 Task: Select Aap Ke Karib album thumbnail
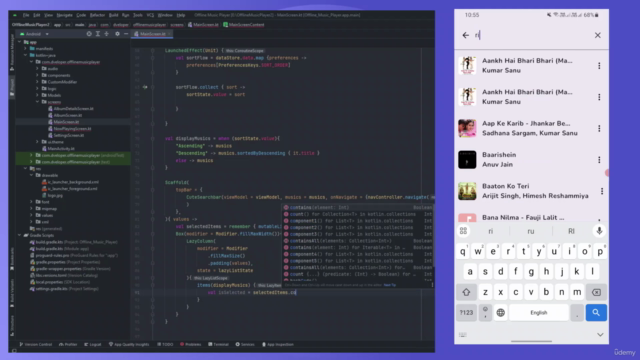tap(467, 128)
